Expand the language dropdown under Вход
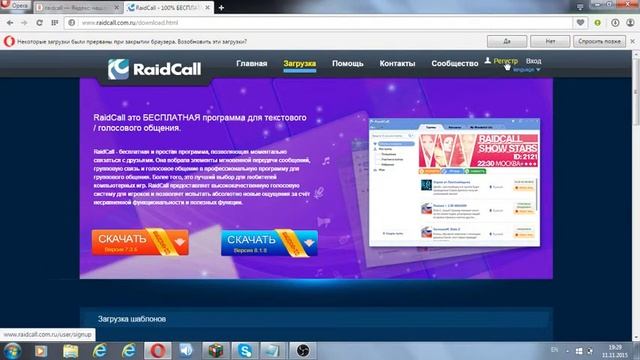 pyautogui.click(x=527, y=70)
